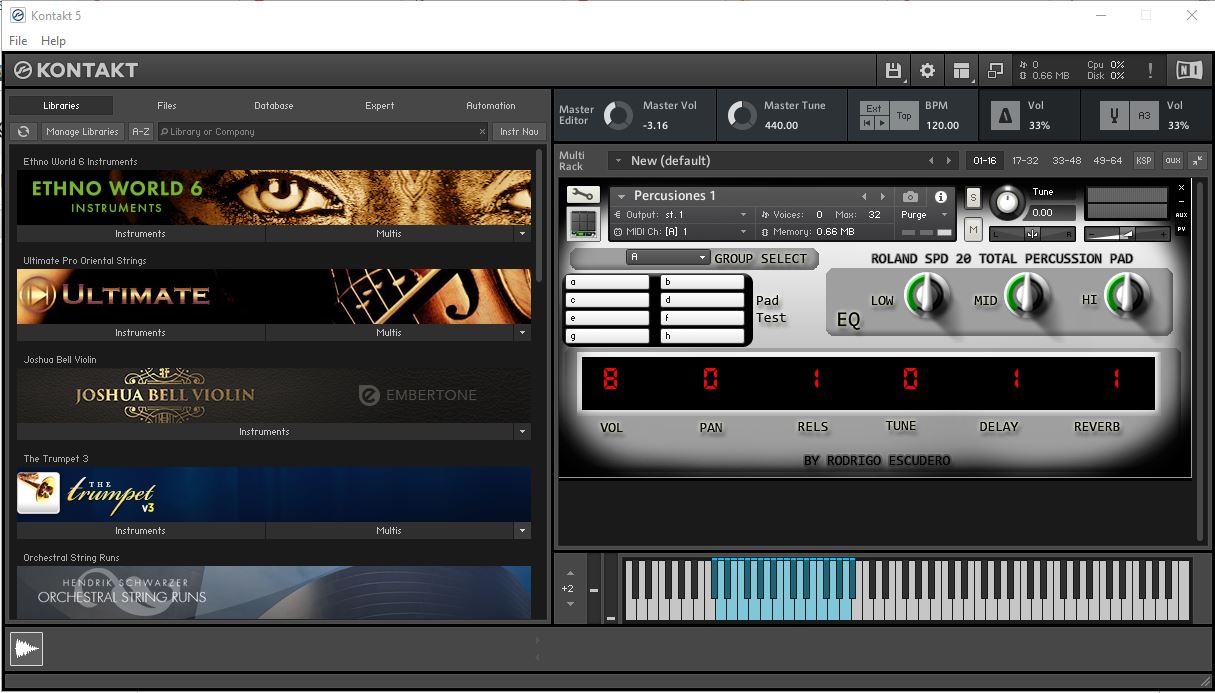This screenshot has width=1215, height=693.
Task: Click the instrument pan slider
Action: click(x=1032, y=234)
